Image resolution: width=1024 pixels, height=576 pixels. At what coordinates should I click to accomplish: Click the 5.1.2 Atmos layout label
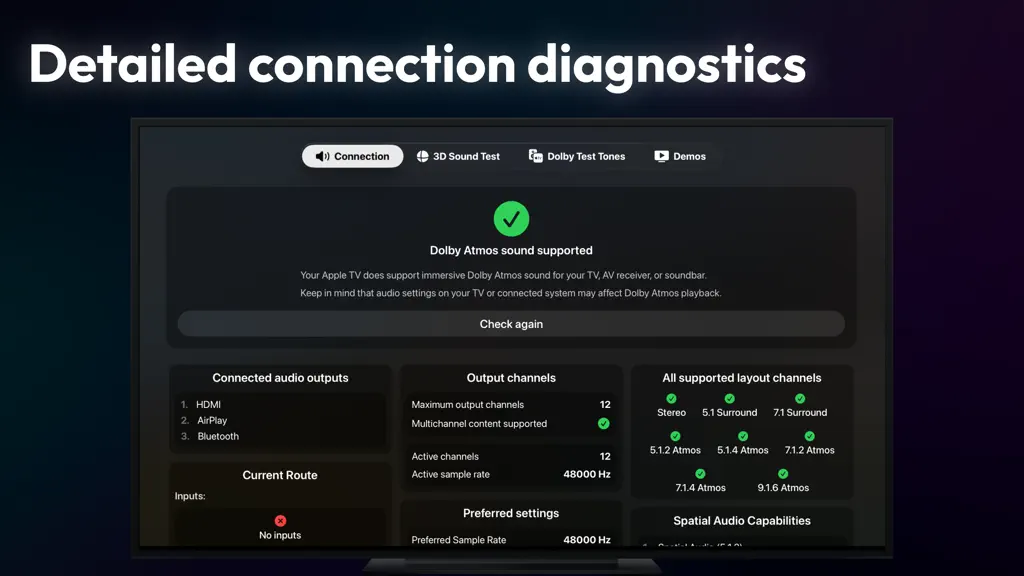pos(675,450)
